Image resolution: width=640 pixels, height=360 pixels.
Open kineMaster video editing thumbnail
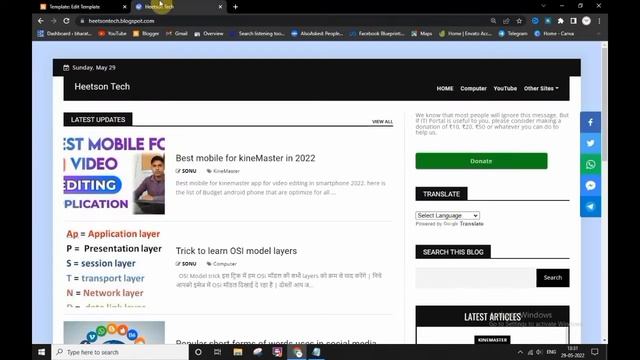114,176
